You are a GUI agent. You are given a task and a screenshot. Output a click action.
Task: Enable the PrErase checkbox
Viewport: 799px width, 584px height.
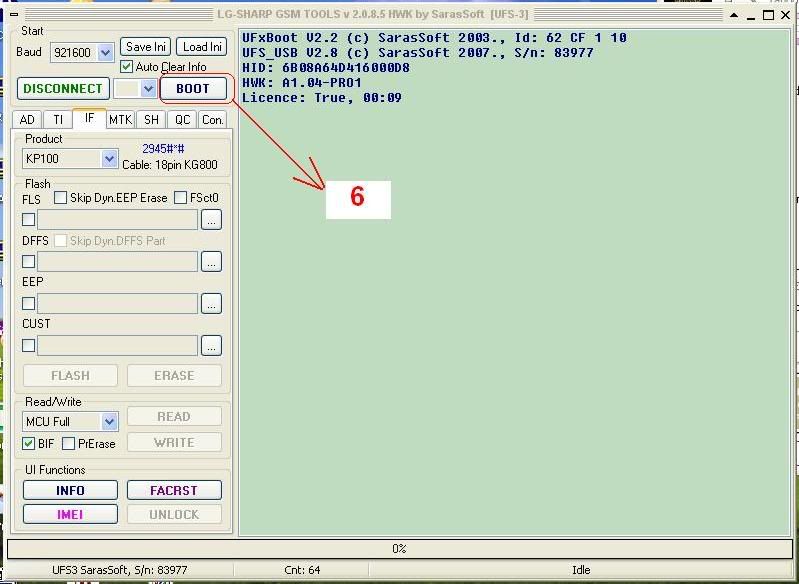tap(68, 443)
